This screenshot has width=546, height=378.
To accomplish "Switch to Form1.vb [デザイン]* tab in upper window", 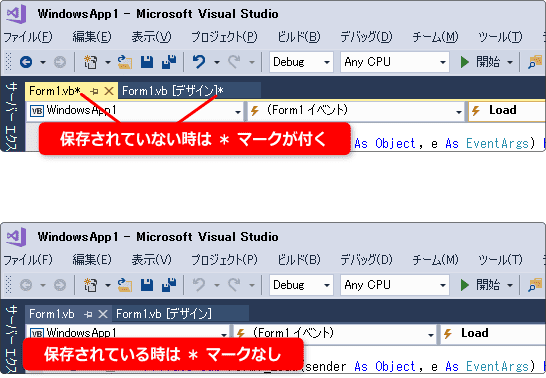I will [190, 91].
